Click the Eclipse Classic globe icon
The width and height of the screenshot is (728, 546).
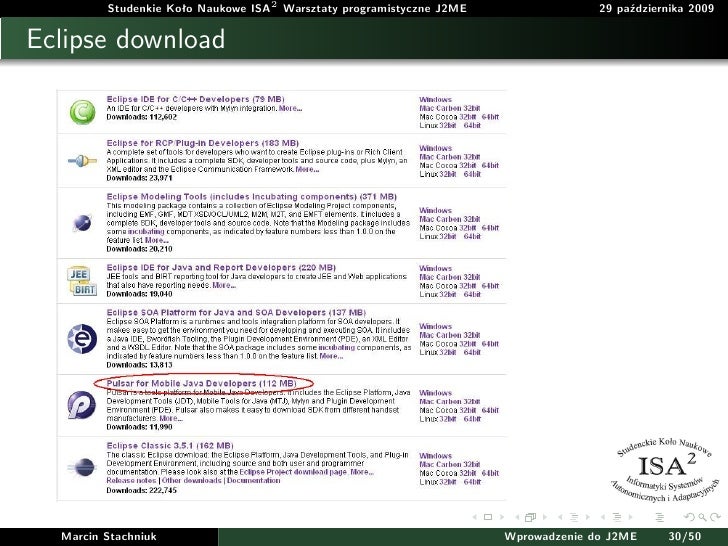click(x=82, y=468)
